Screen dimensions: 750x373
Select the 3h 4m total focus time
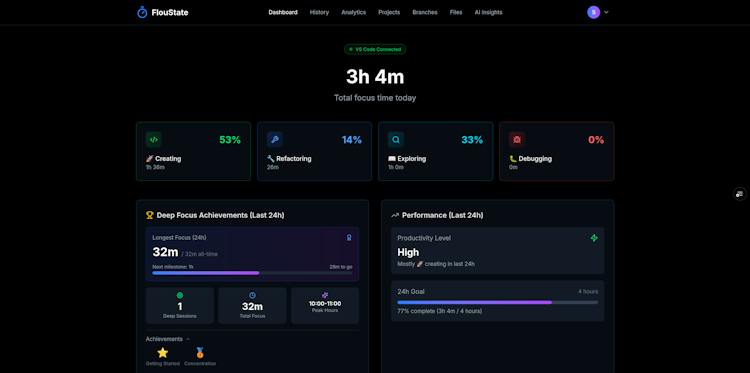(375, 77)
